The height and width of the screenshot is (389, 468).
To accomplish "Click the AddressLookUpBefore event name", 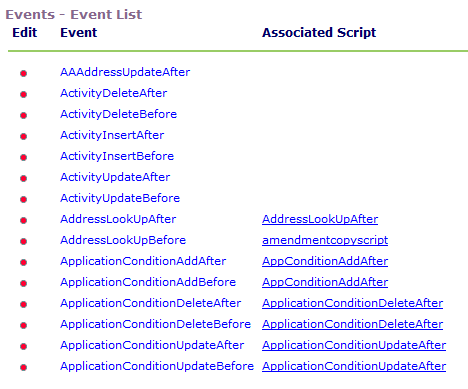I will pyautogui.click(x=123, y=240).
